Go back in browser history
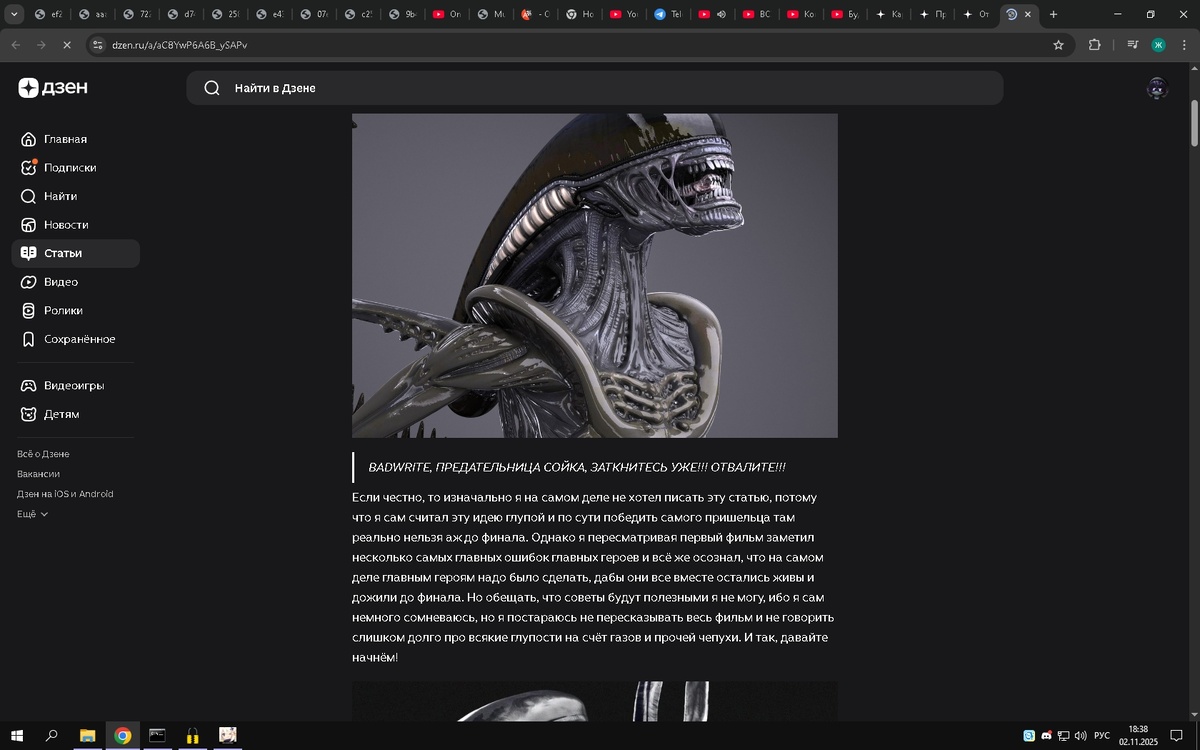 [16, 45]
